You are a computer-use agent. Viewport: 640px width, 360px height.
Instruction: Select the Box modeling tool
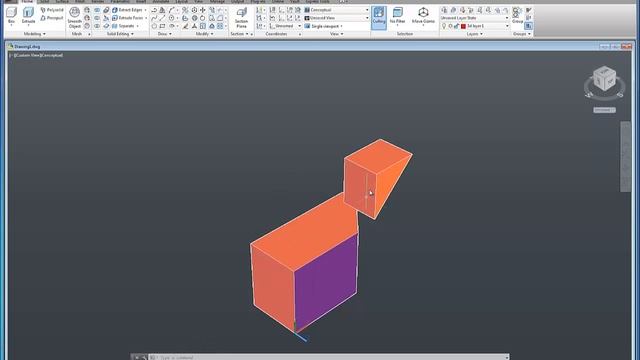tap(11, 16)
